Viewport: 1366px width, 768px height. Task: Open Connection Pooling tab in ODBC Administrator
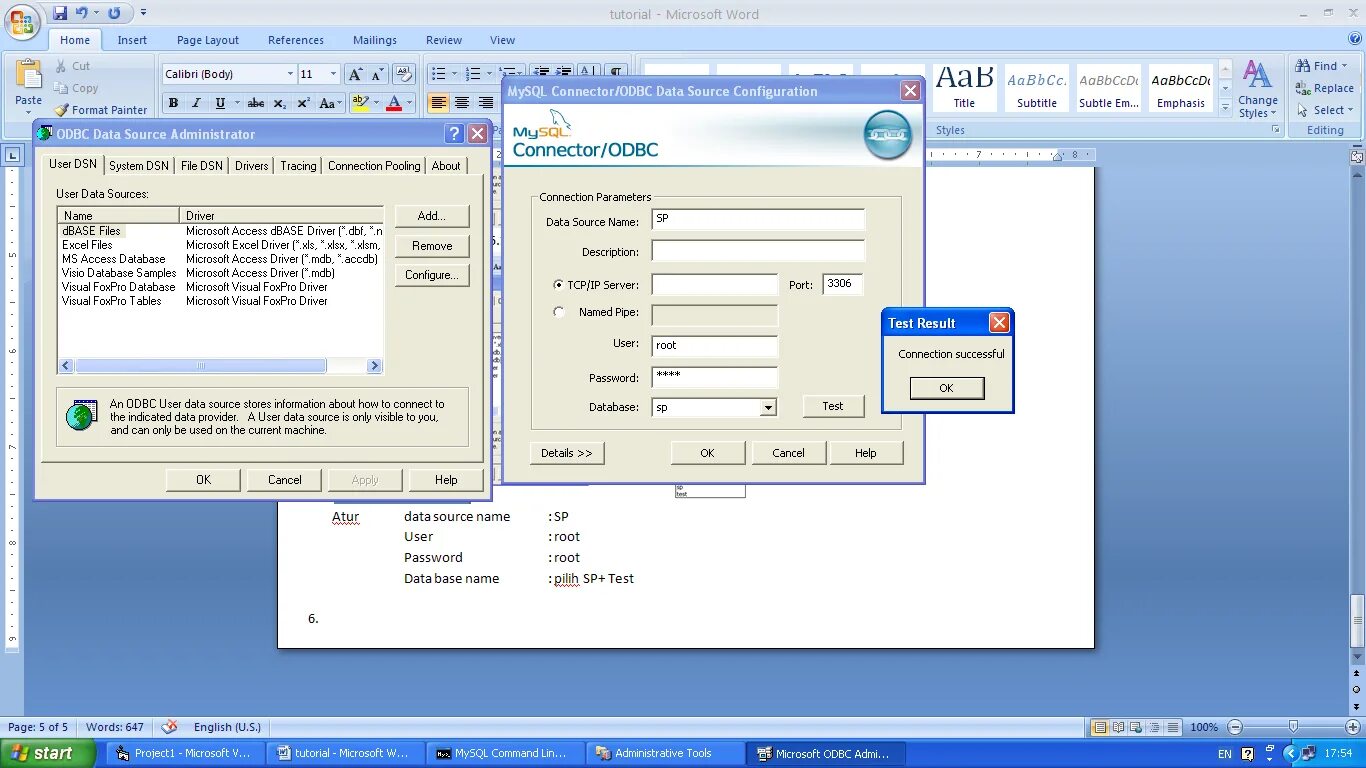374,166
